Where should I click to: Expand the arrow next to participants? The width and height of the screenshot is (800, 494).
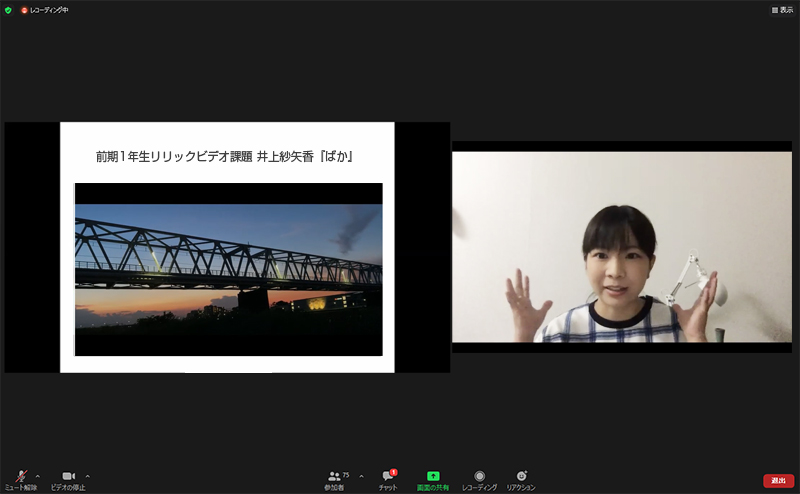click(x=361, y=475)
